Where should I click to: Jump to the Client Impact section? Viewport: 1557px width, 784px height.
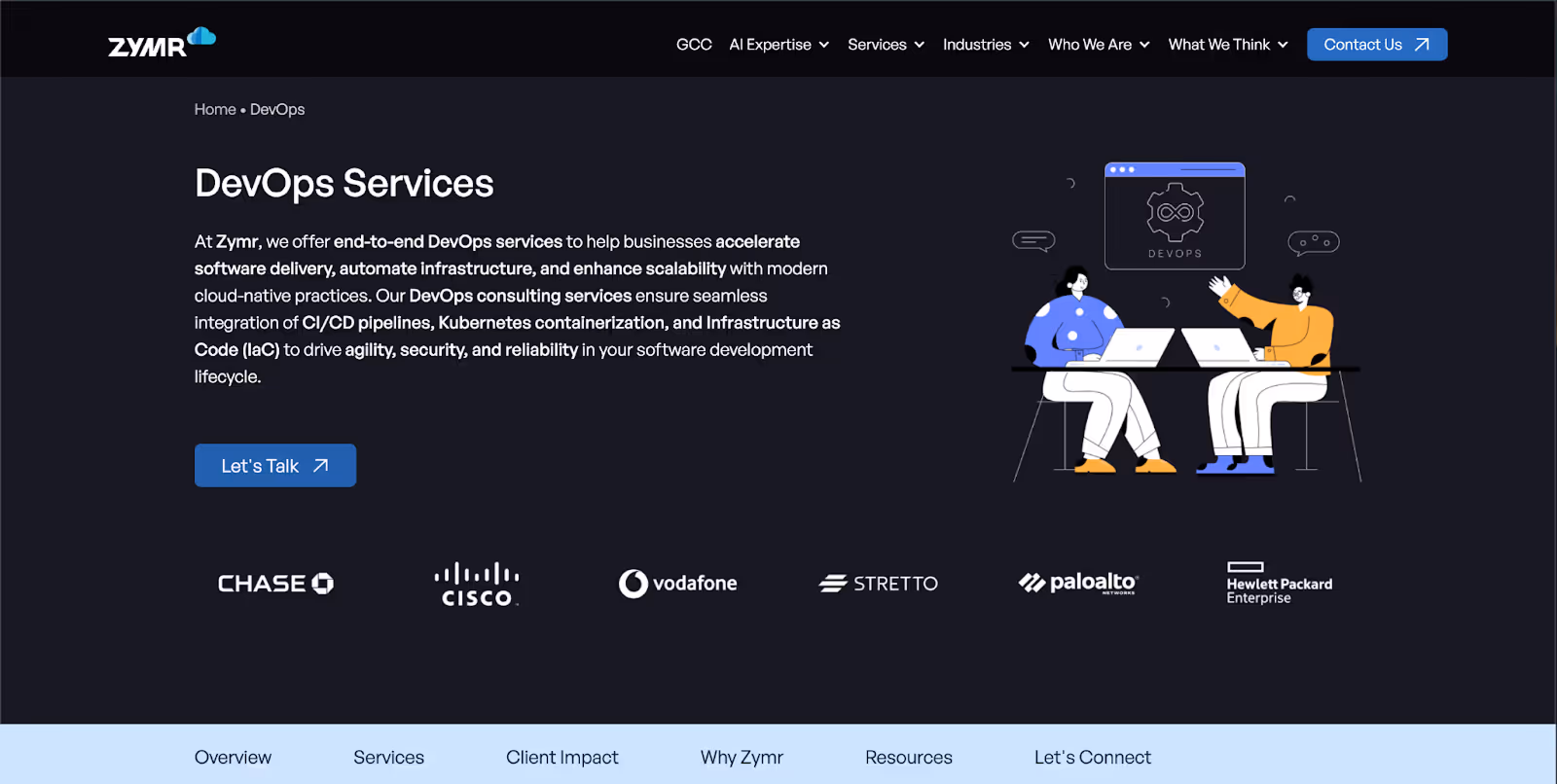(x=561, y=758)
